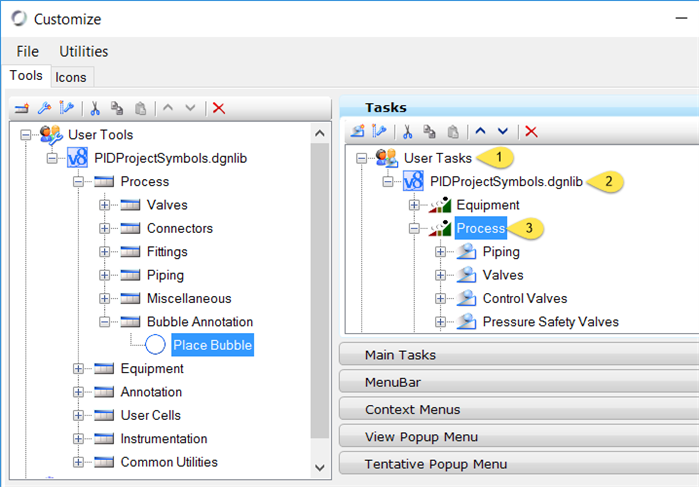Click the Control Valves task icon
This screenshot has width=699, height=487.
pos(466,298)
